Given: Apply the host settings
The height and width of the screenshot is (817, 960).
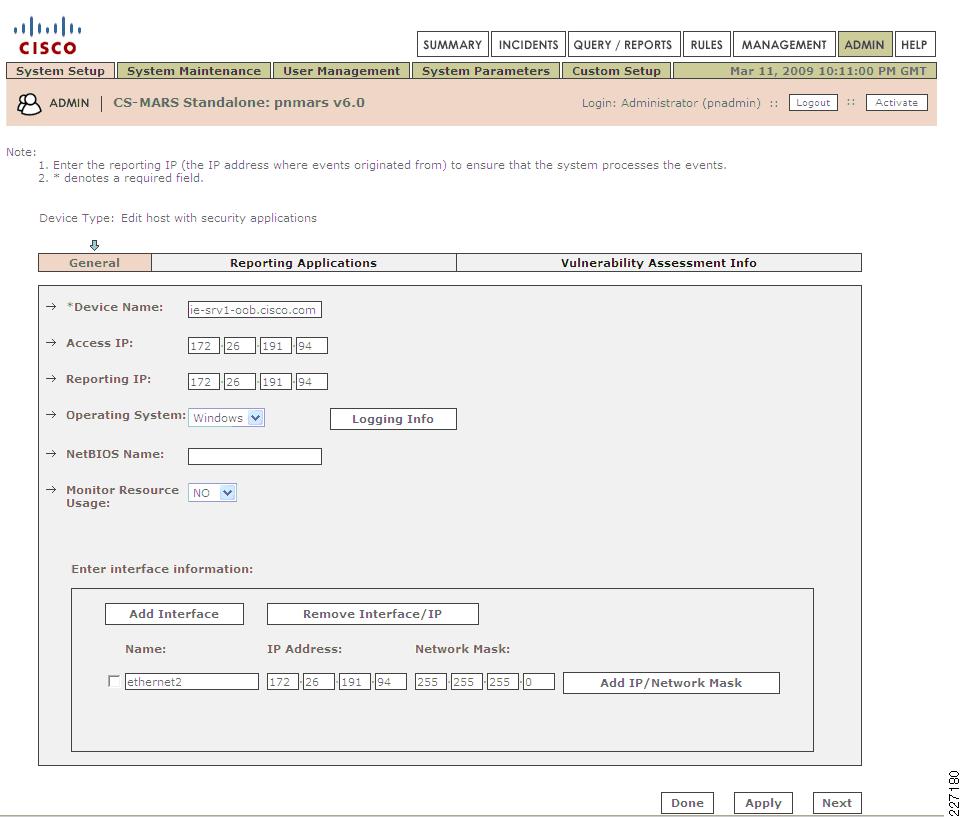Looking at the screenshot, I should pyautogui.click(x=763, y=803).
